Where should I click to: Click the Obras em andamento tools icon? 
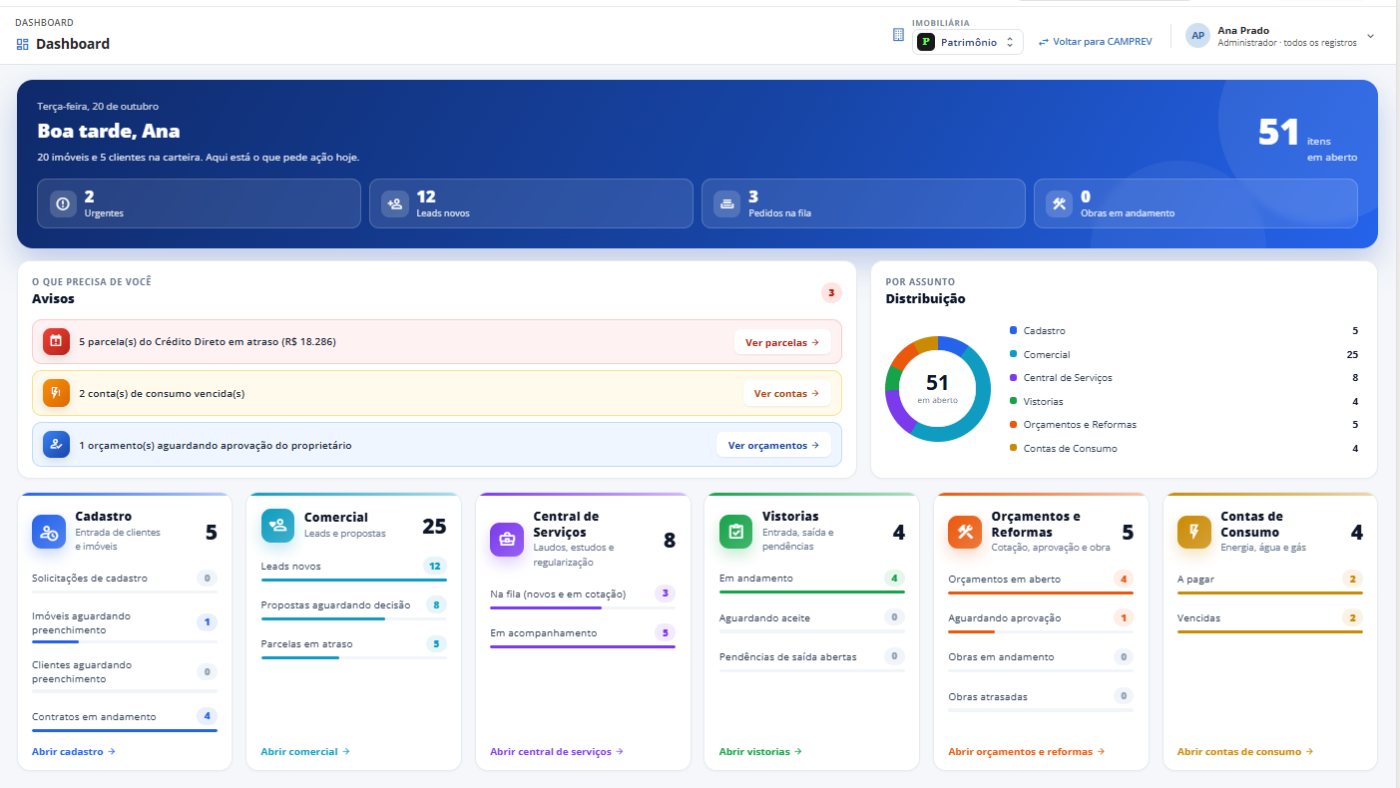click(1059, 204)
